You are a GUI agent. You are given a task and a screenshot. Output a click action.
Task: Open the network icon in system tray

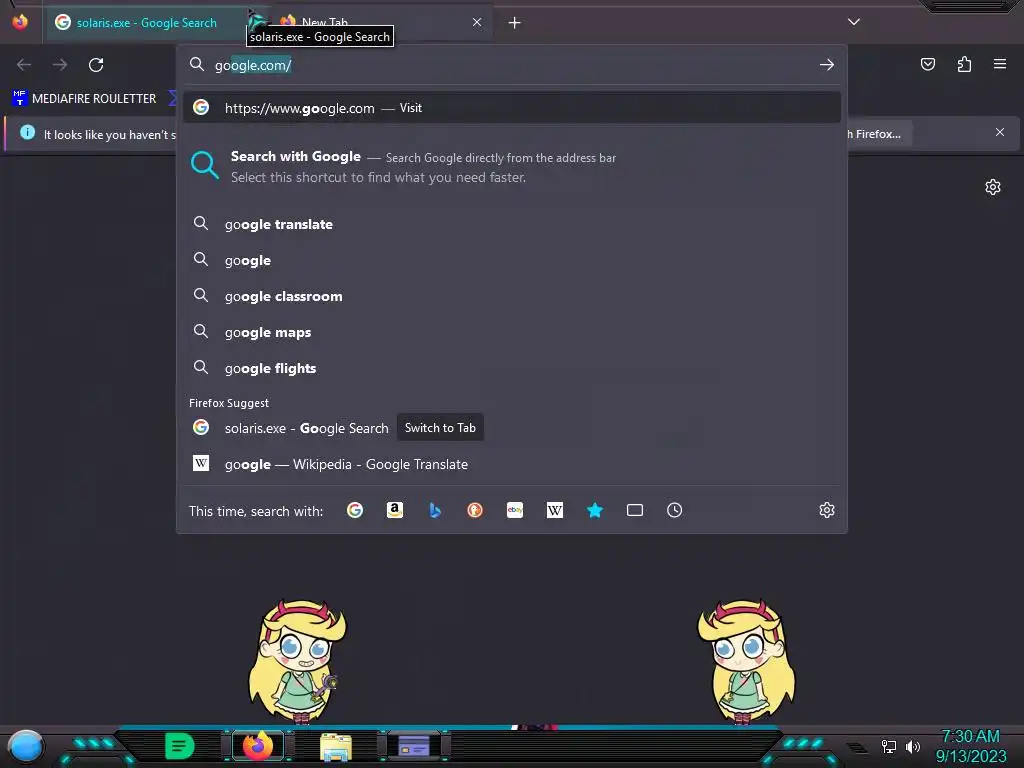[x=889, y=746]
